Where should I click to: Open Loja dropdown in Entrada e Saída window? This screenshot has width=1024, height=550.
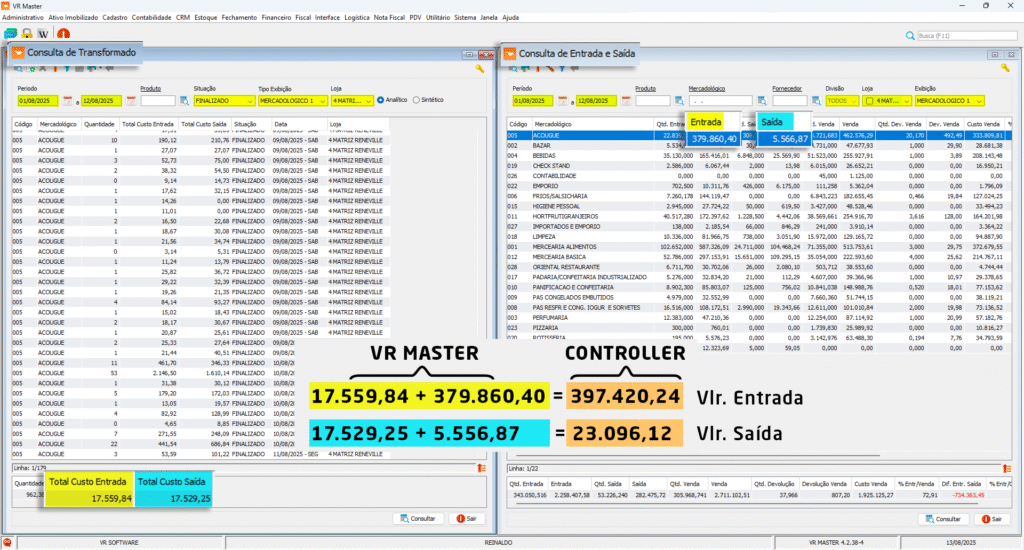pyautogui.click(x=886, y=101)
